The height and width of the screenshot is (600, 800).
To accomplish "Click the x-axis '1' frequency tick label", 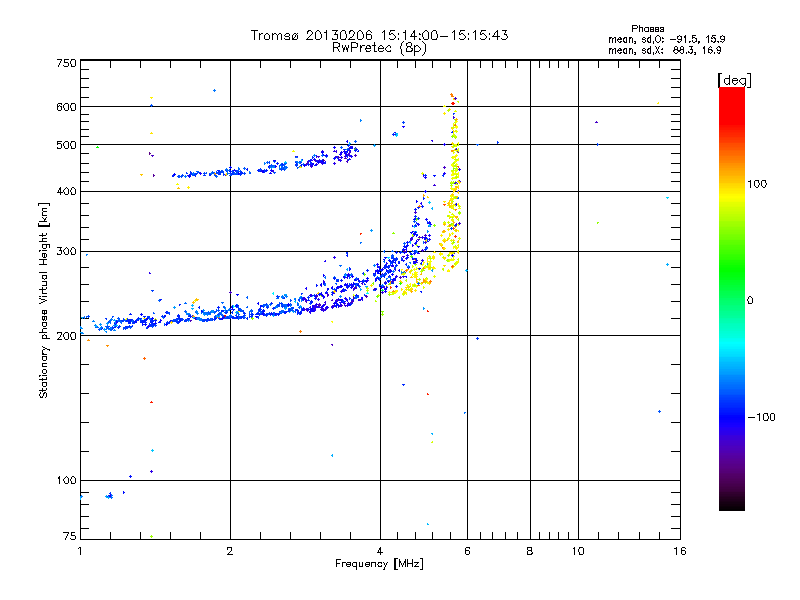I will point(80,551).
